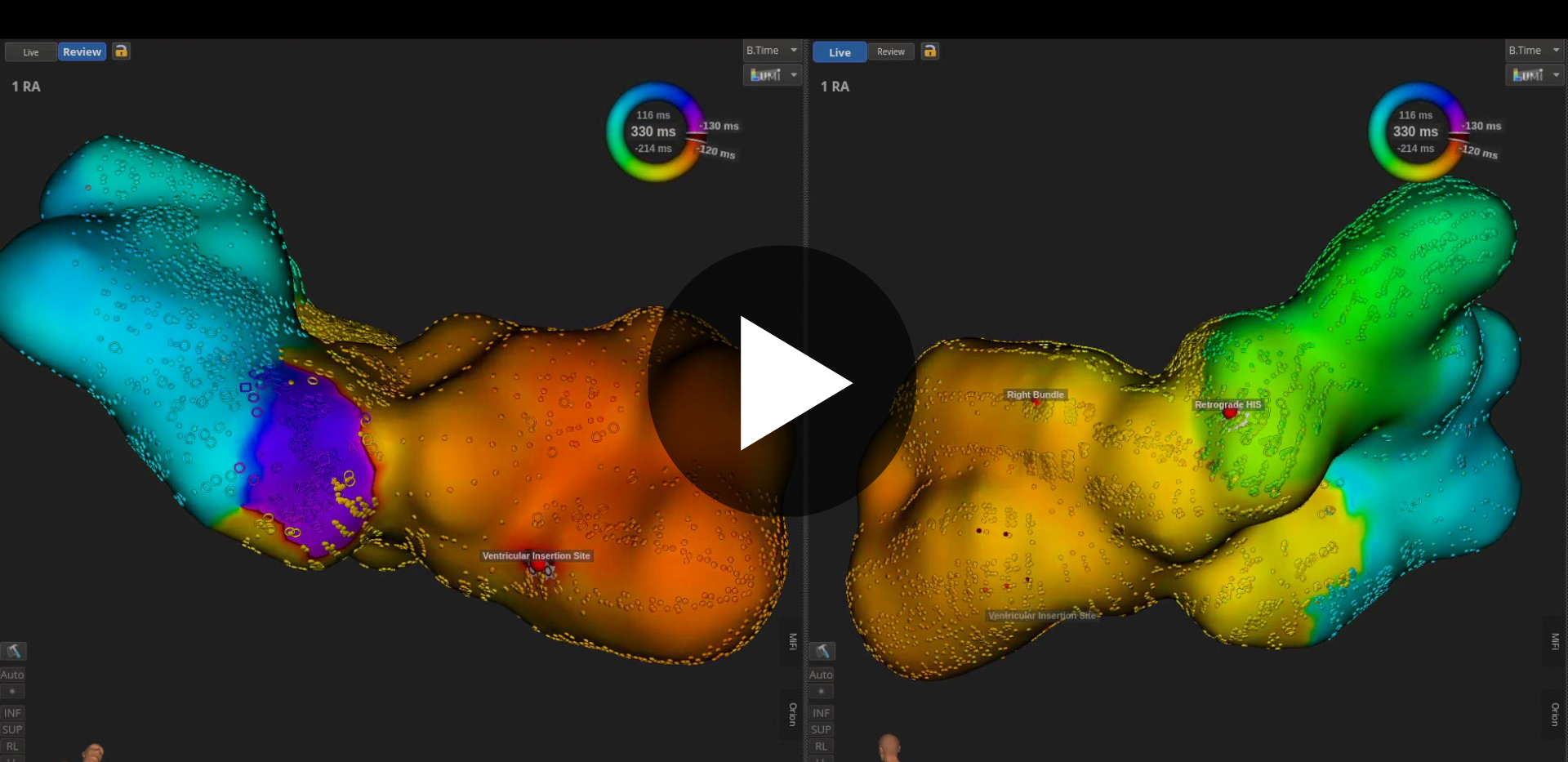1568x762 pixels.
Task: Click the left panel's padlock icon
Action: pos(121,51)
